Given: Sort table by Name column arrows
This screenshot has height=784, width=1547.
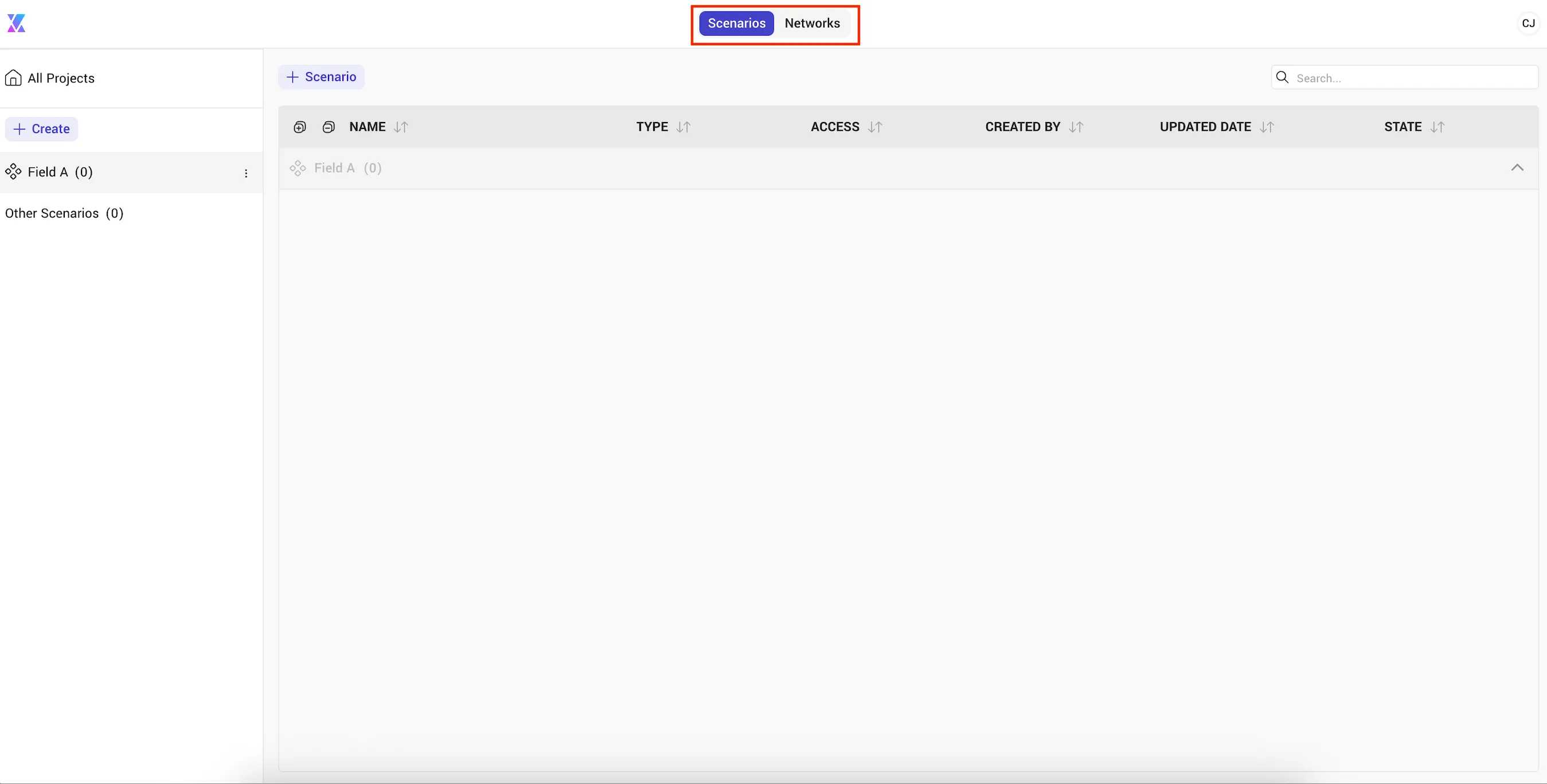Looking at the screenshot, I should pyautogui.click(x=401, y=127).
